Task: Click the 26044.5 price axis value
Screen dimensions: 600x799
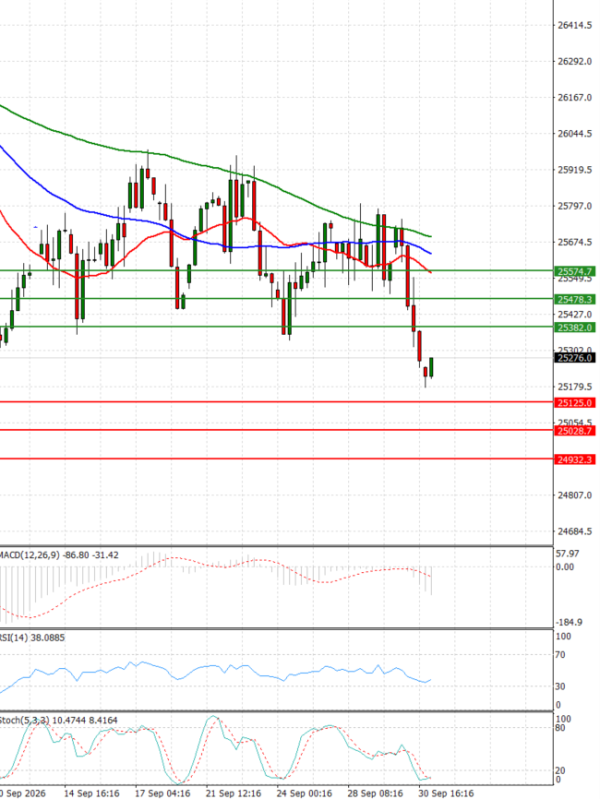Action: (x=575, y=134)
